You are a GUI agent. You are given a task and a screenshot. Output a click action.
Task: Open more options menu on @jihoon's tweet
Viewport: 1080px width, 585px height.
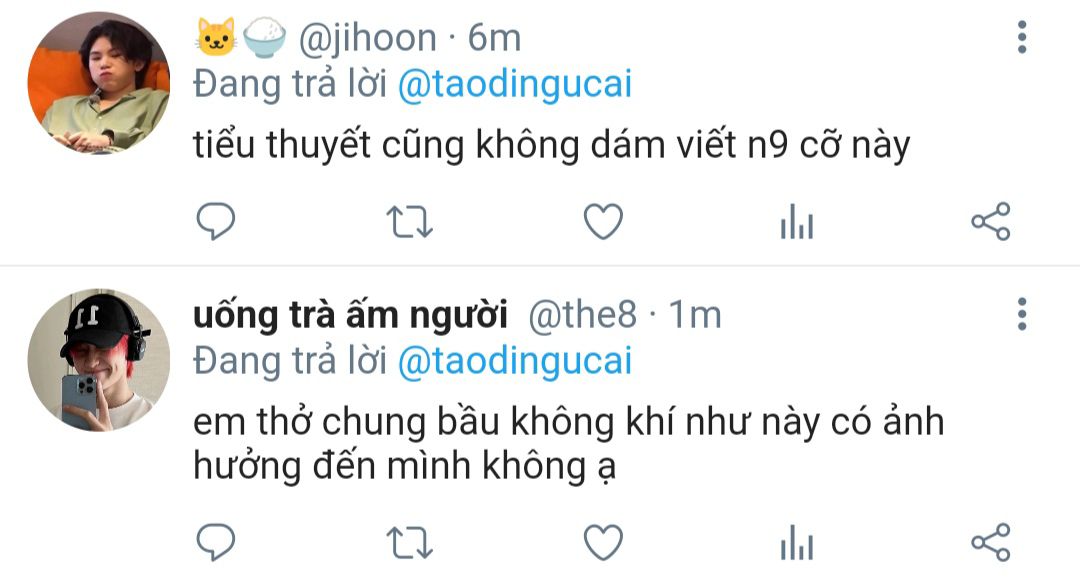(x=1022, y=37)
